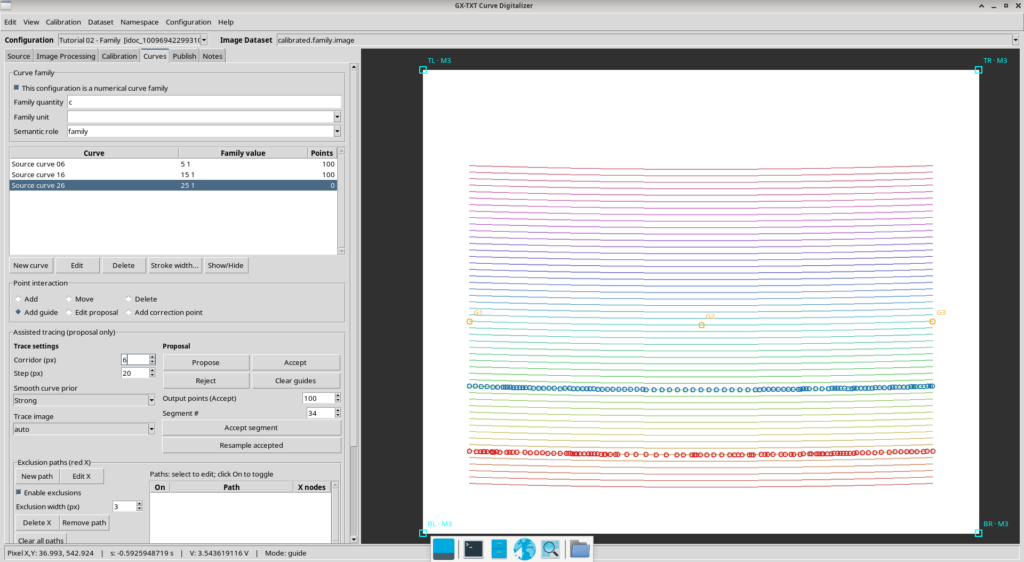
Task: Click the exclusion paths list scrollbar
Action: point(335,513)
